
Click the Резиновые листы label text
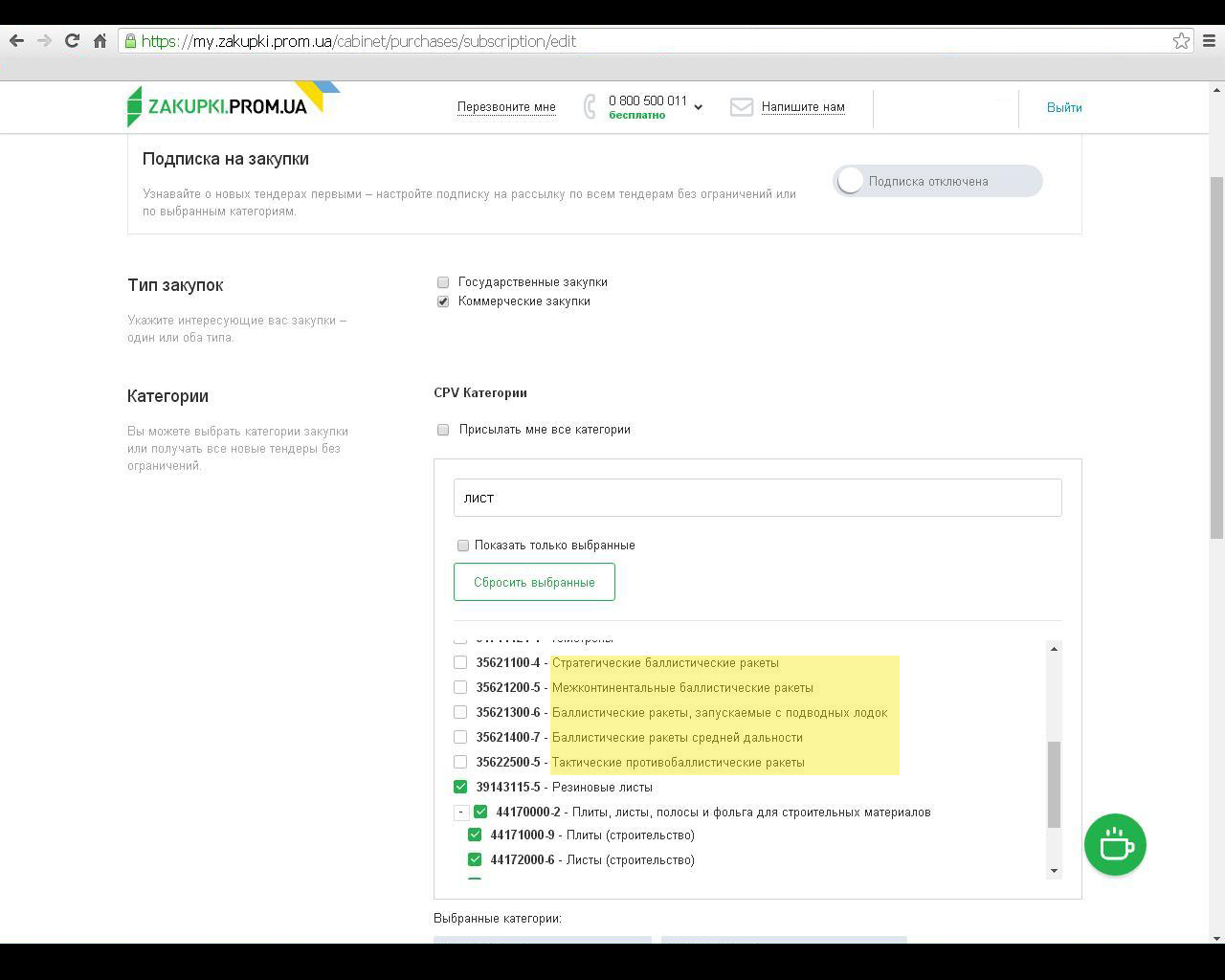coord(603,787)
